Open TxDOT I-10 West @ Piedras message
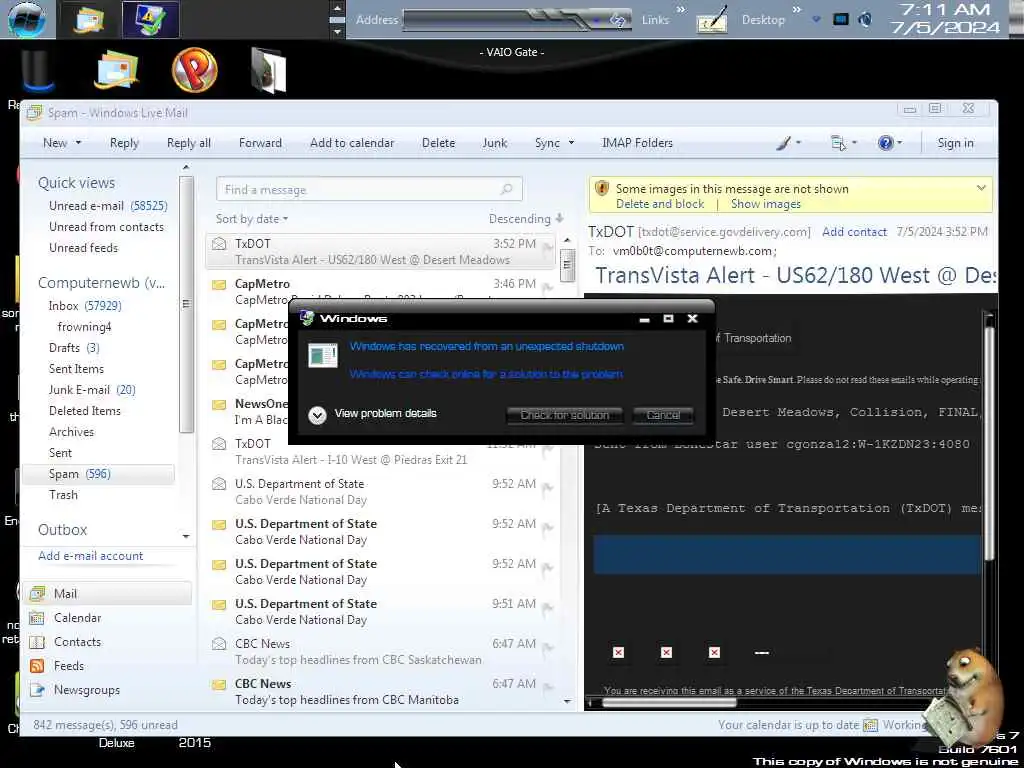This screenshot has height=768, width=1024. coord(382,451)
